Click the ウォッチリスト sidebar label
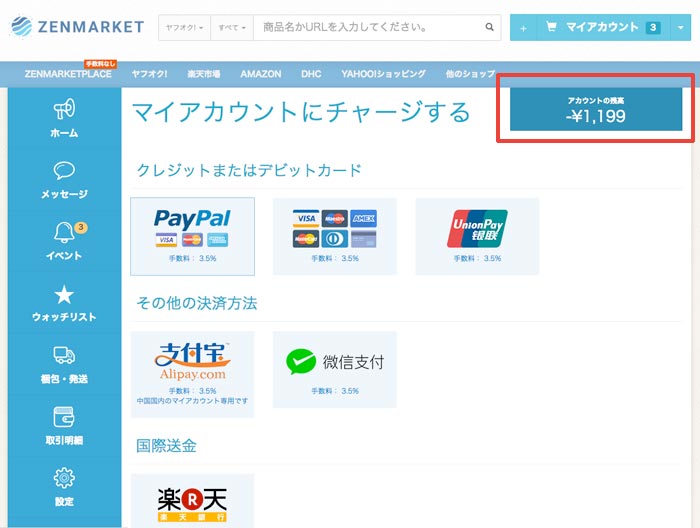 [x=64, y=317]
